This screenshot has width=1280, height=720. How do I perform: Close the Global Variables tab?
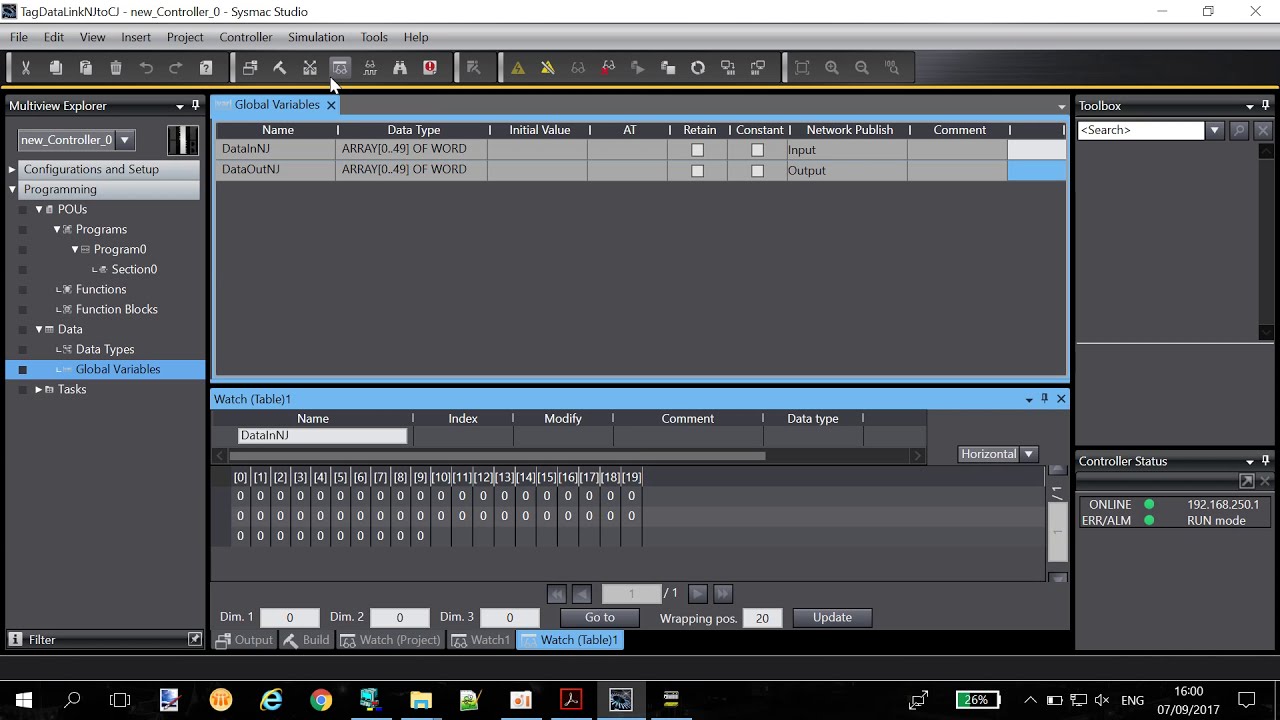coord(331,105)
